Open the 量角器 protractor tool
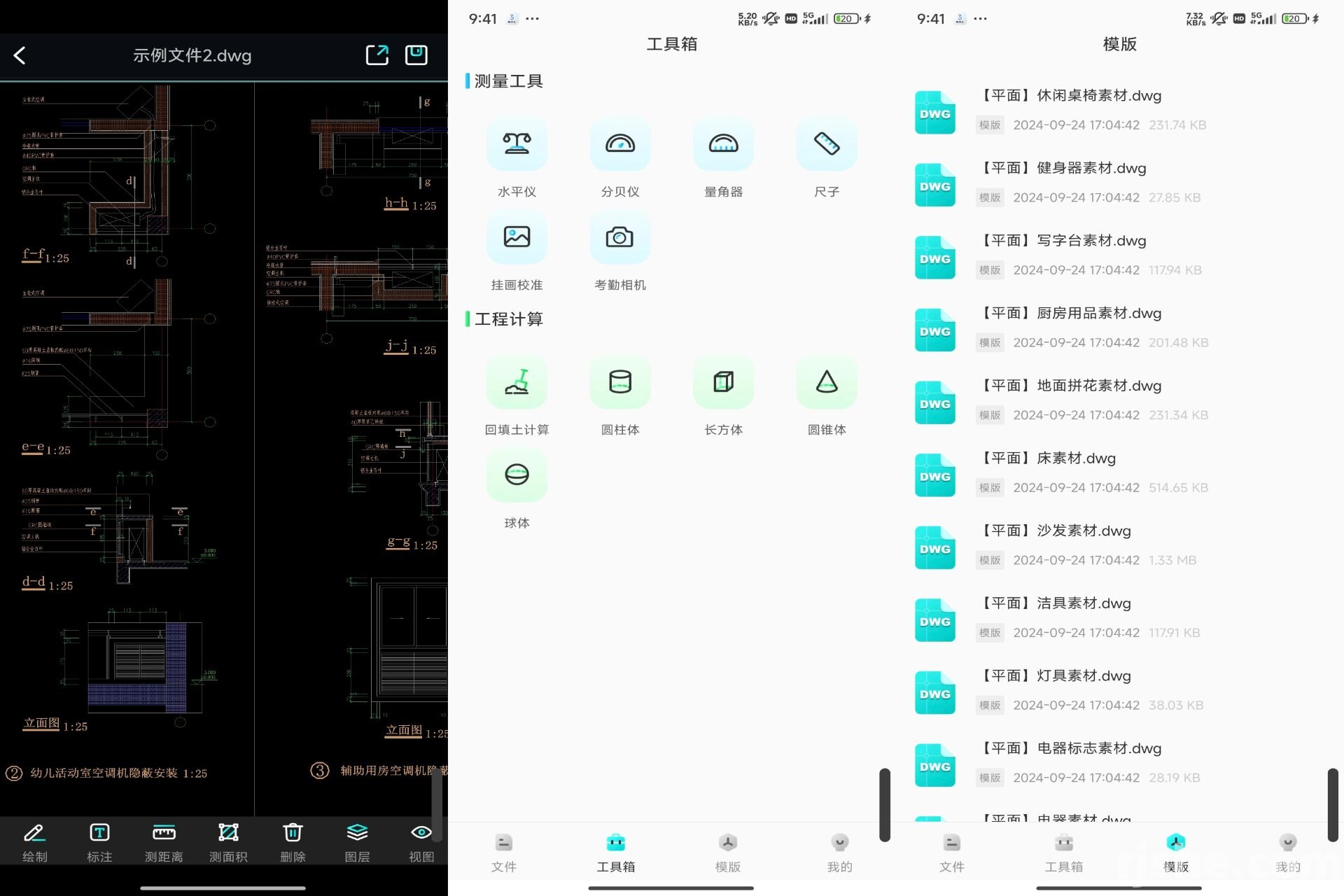 (x=724, y=157)
